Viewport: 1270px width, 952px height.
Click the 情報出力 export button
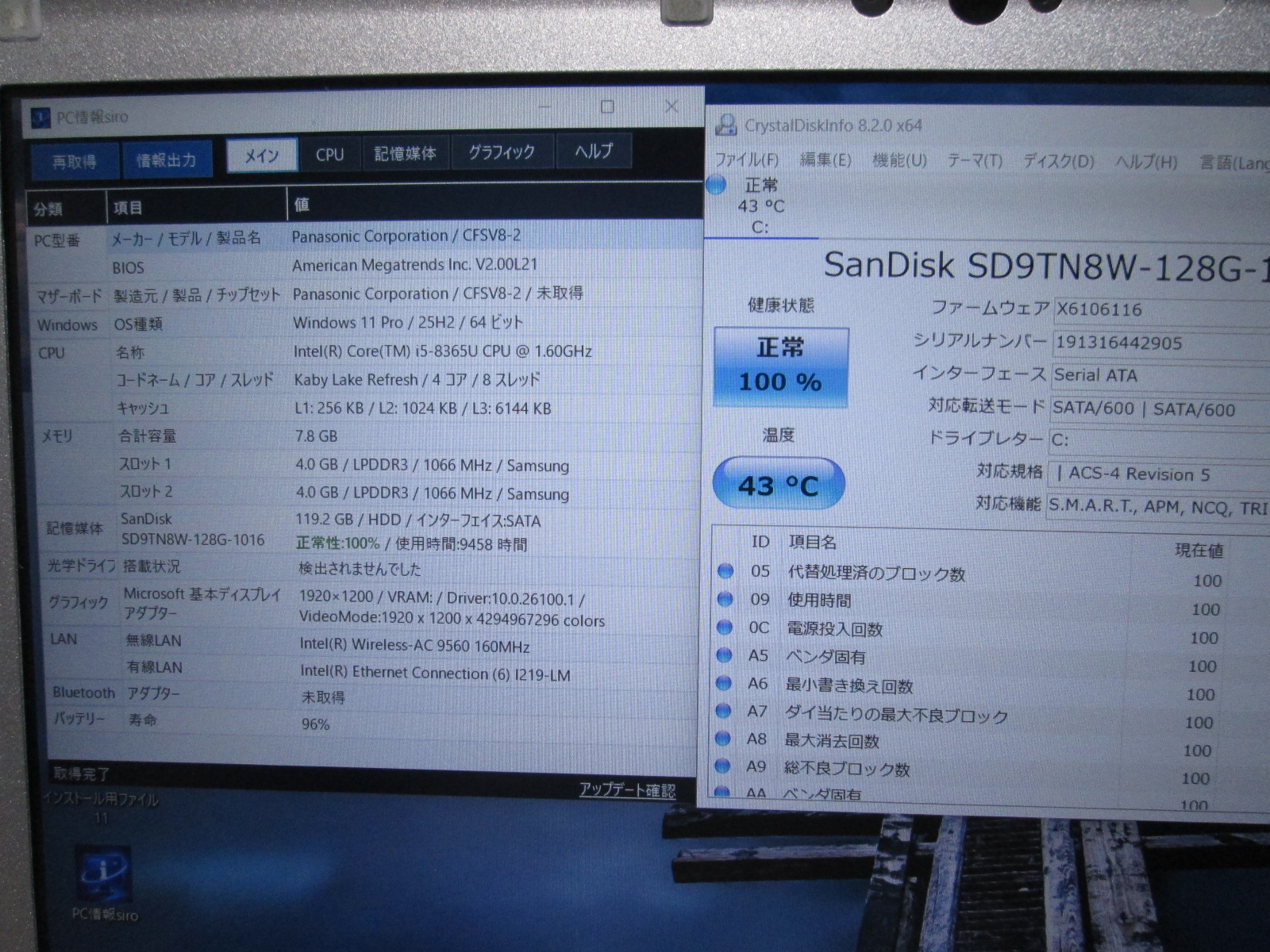[167, 159]
